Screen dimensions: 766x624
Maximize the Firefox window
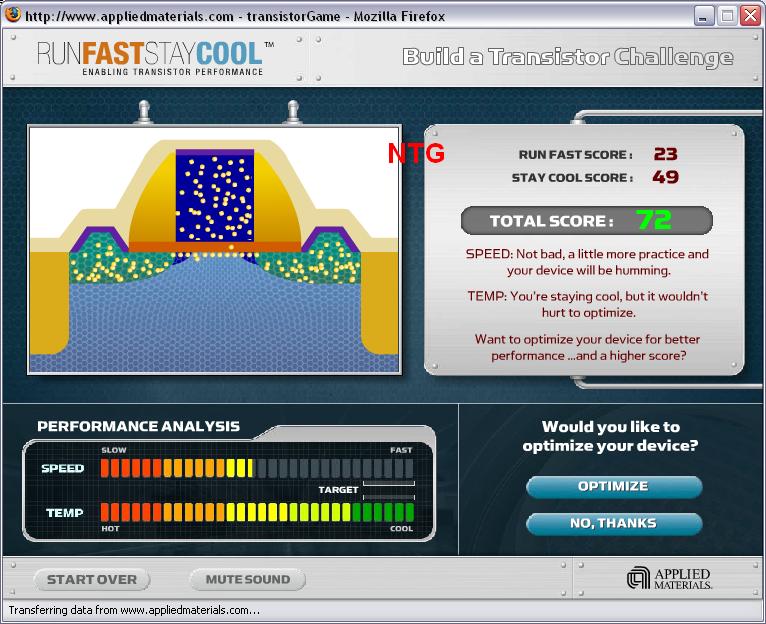[727, 16]
